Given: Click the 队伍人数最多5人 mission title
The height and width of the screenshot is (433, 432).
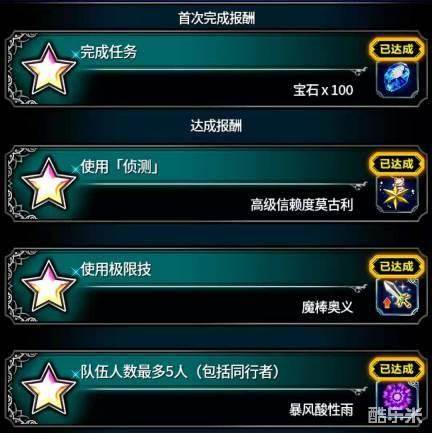Looking at the screenshot, I should pyautogui.click(x=180, y=372).
